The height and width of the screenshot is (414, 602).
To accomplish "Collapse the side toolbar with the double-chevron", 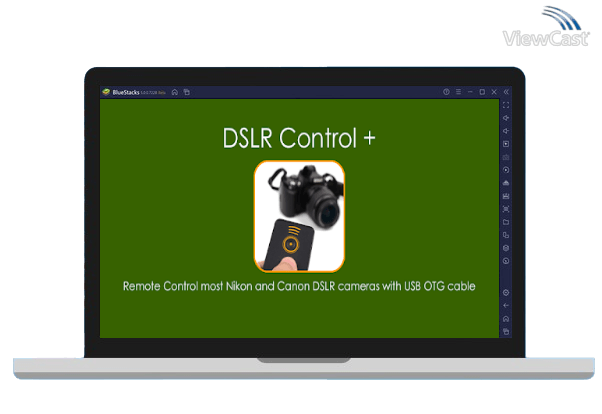I will coord(506,92).
